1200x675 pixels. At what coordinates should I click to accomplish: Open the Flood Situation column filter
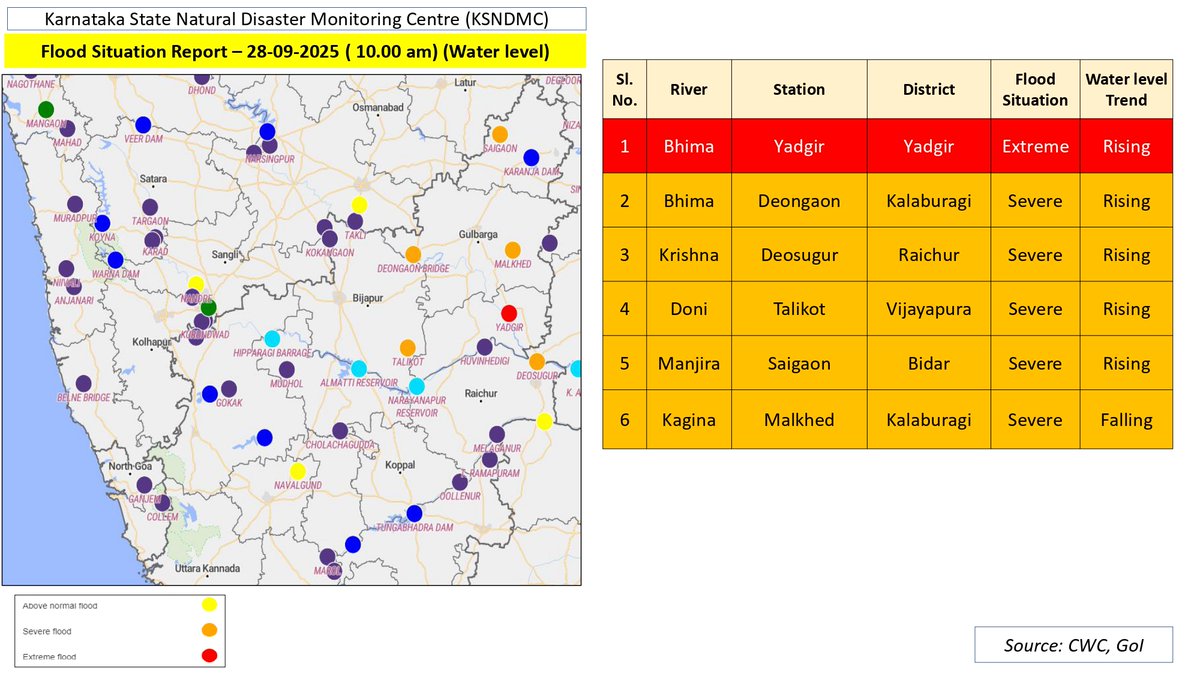click(1035, 88)
